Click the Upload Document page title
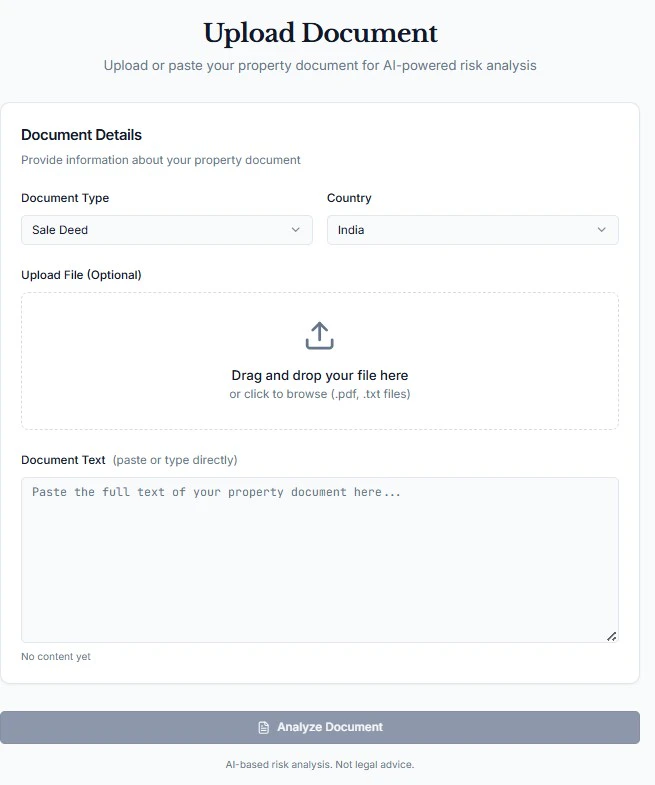 320,33
